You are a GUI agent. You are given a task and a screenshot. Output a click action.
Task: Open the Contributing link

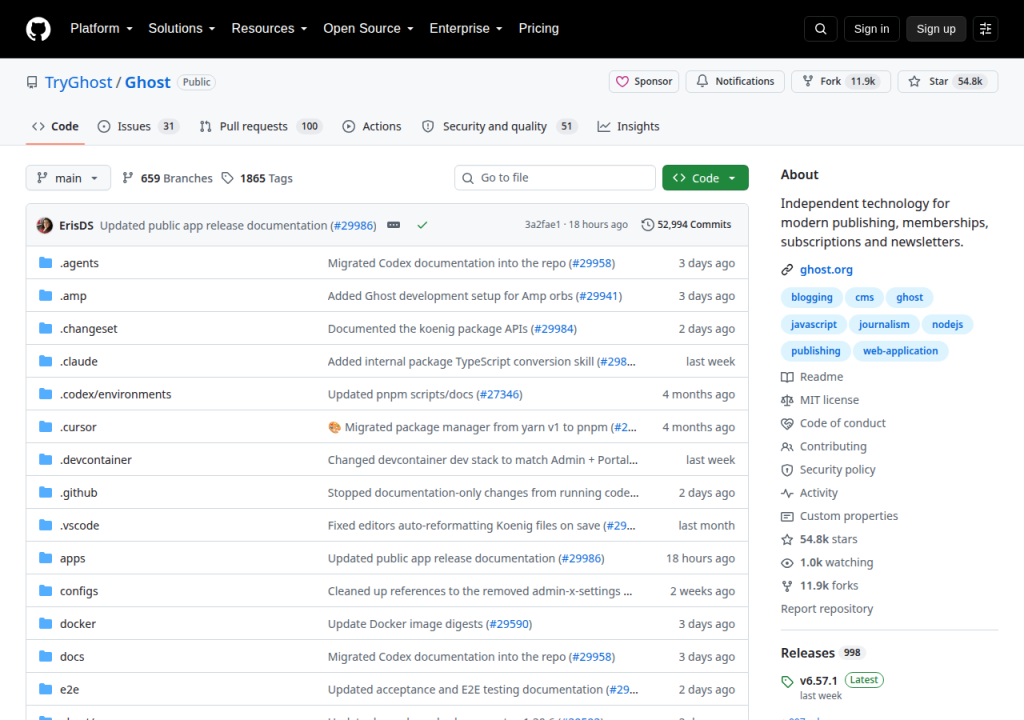(833, 446)
